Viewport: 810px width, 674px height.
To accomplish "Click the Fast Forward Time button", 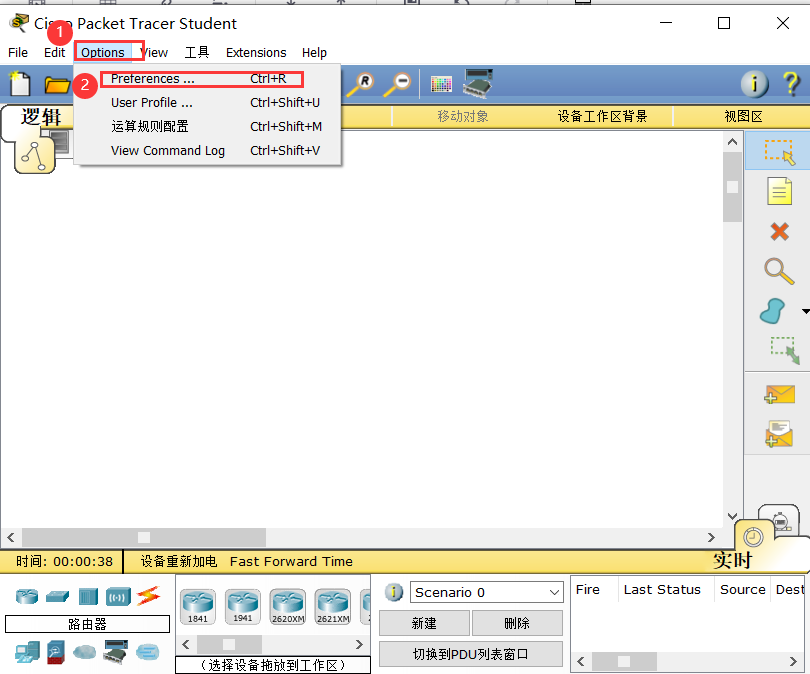I will click(x=291, y=561).
